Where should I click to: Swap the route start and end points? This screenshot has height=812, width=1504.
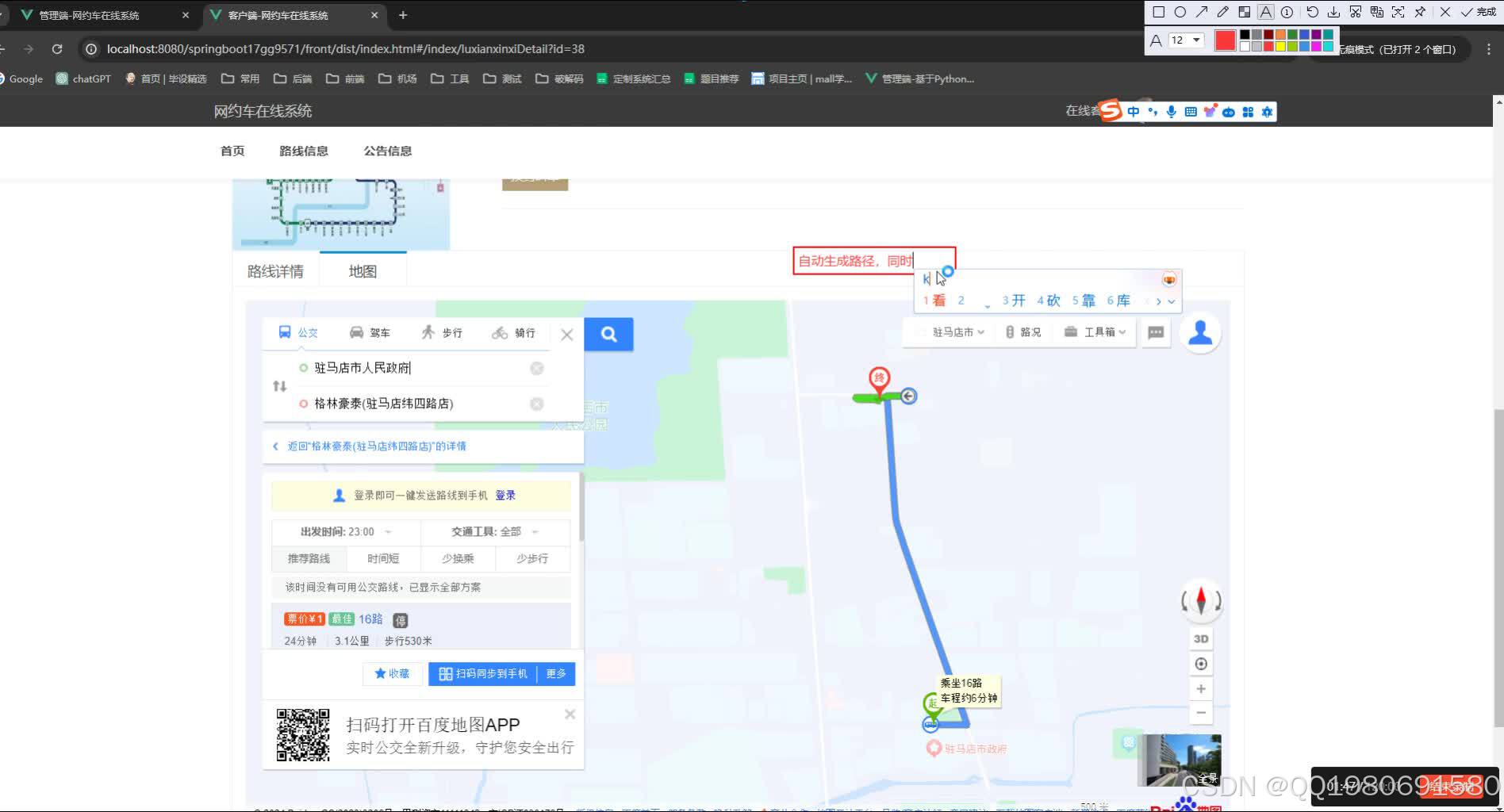click(279, 386)
